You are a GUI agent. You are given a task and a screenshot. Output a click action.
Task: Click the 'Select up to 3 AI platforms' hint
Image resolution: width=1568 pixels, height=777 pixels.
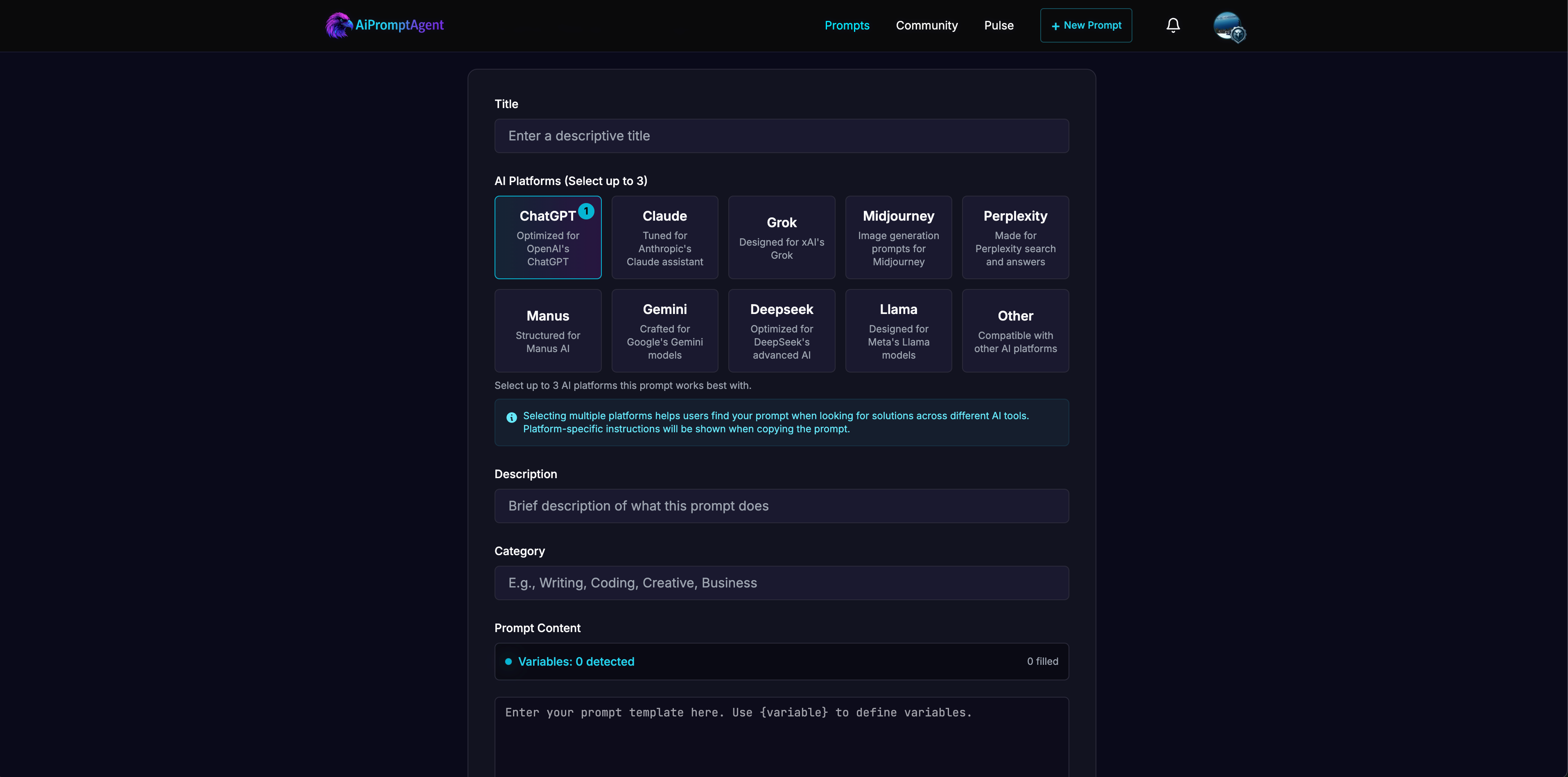coord(623,385)
